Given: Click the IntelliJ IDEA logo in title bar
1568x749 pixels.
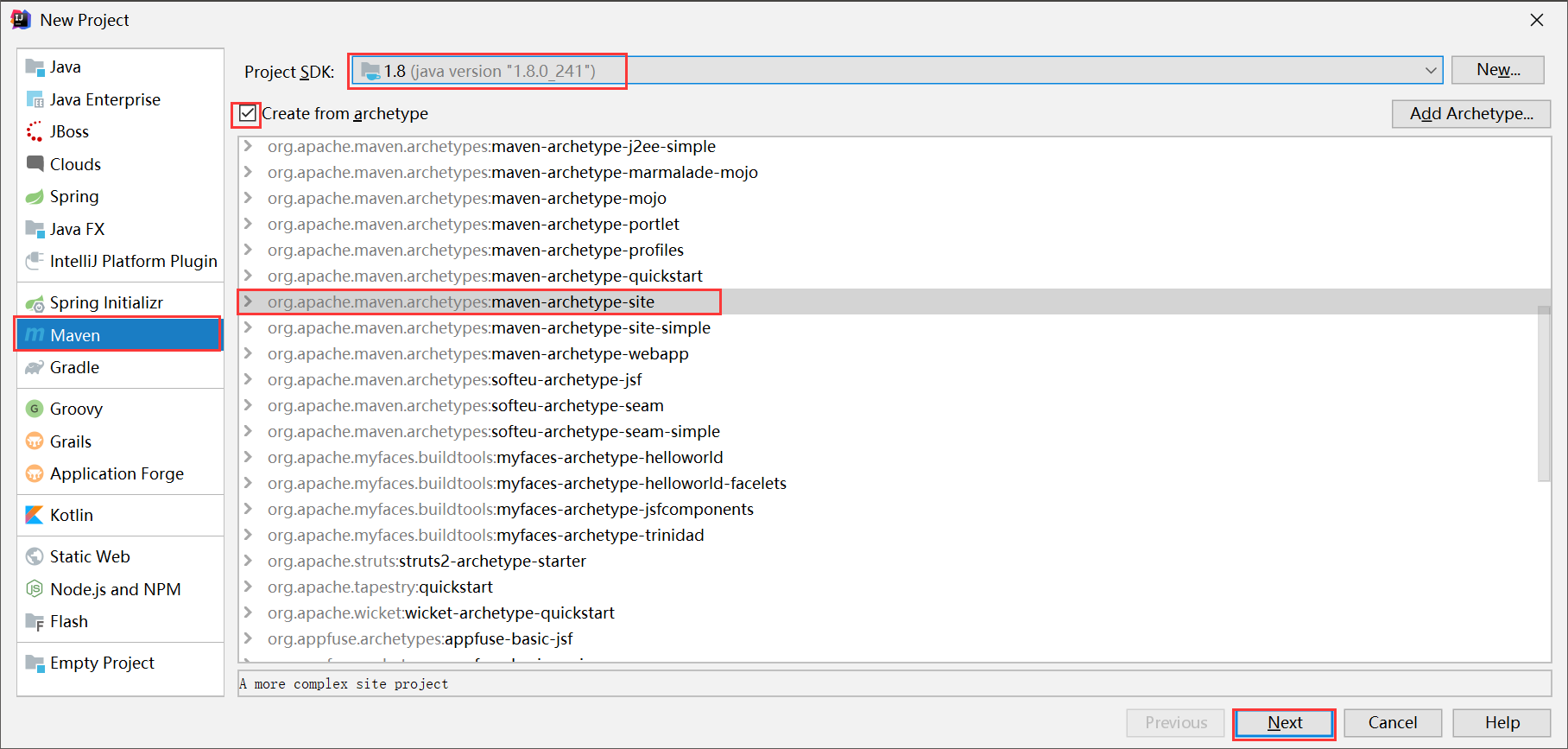Looking at the screenshot, I should coord(21,19).
